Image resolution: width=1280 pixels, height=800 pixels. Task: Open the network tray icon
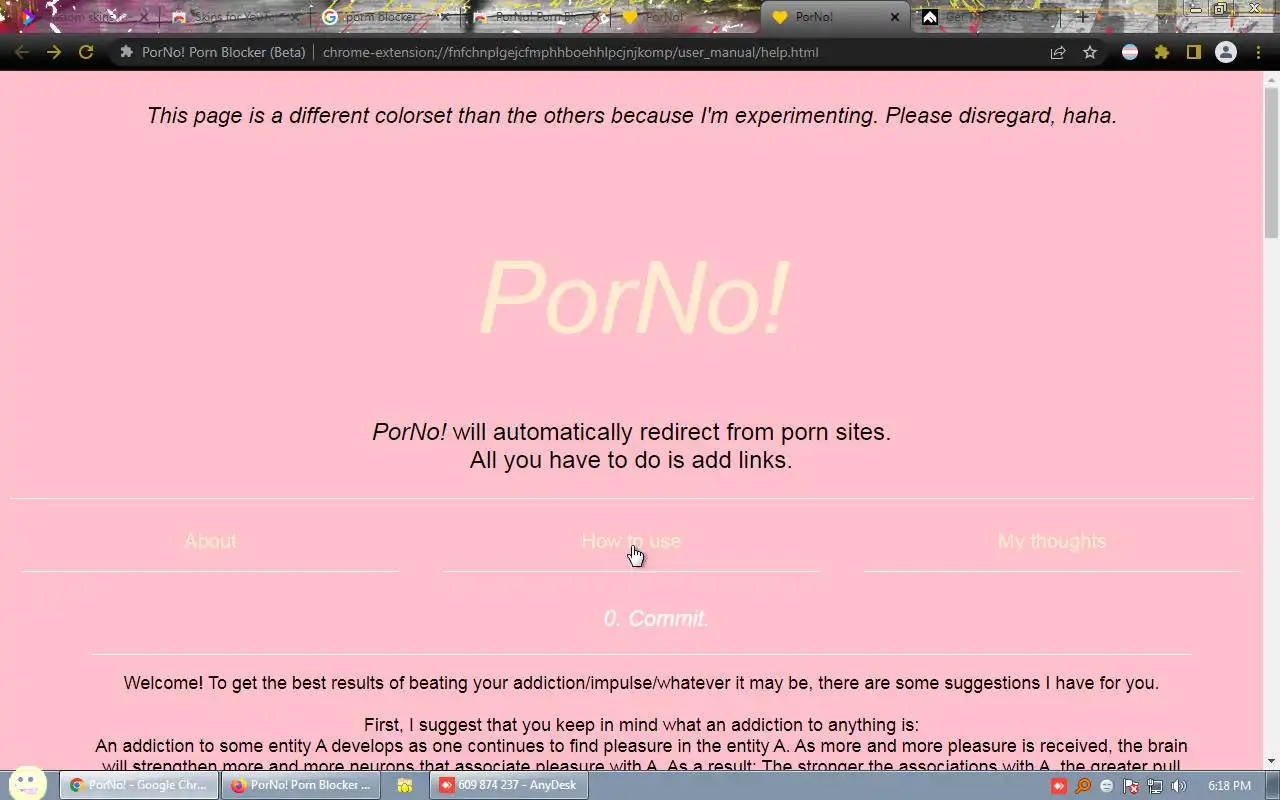click(1155, 786)
